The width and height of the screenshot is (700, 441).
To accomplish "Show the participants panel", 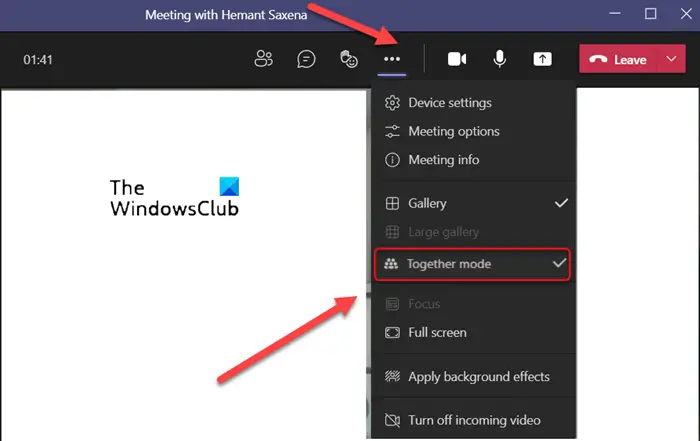I will pyautogui.click(x=263, y=59).
